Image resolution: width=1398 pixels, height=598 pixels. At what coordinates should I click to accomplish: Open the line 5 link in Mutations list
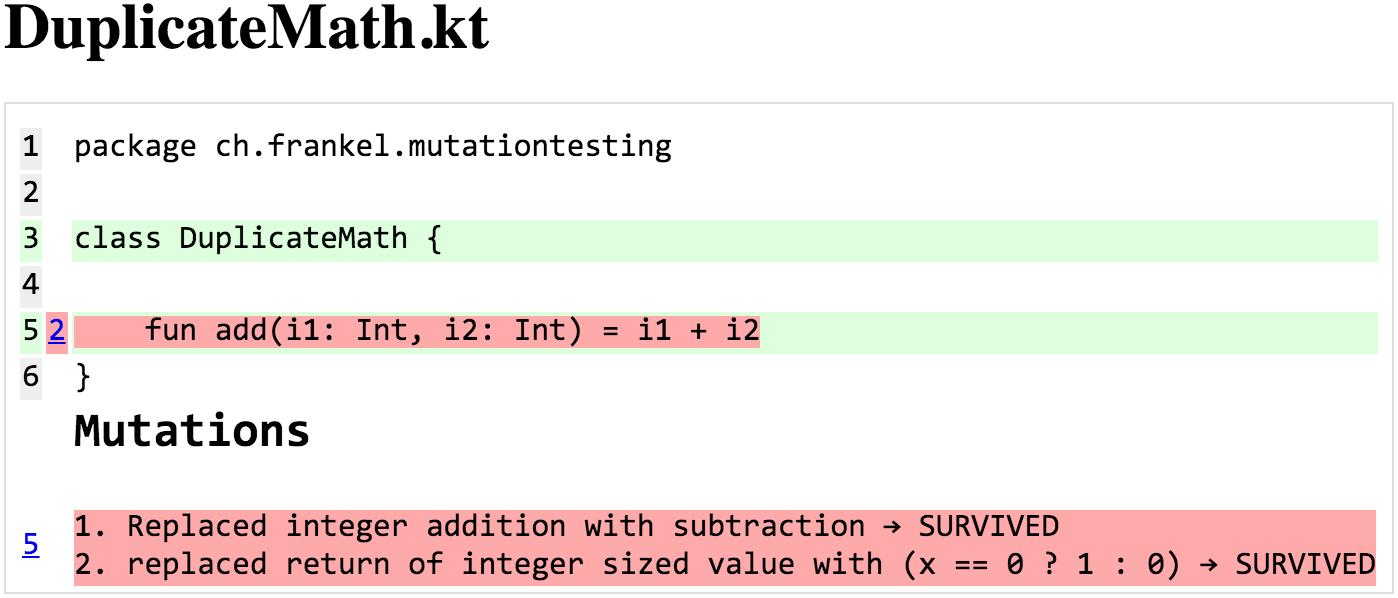[x=31, y=545]
